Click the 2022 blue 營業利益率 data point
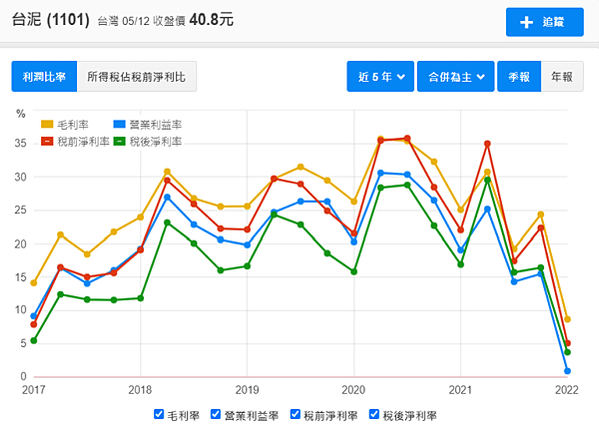Screen dimensions: 599x424 point(567,371)
